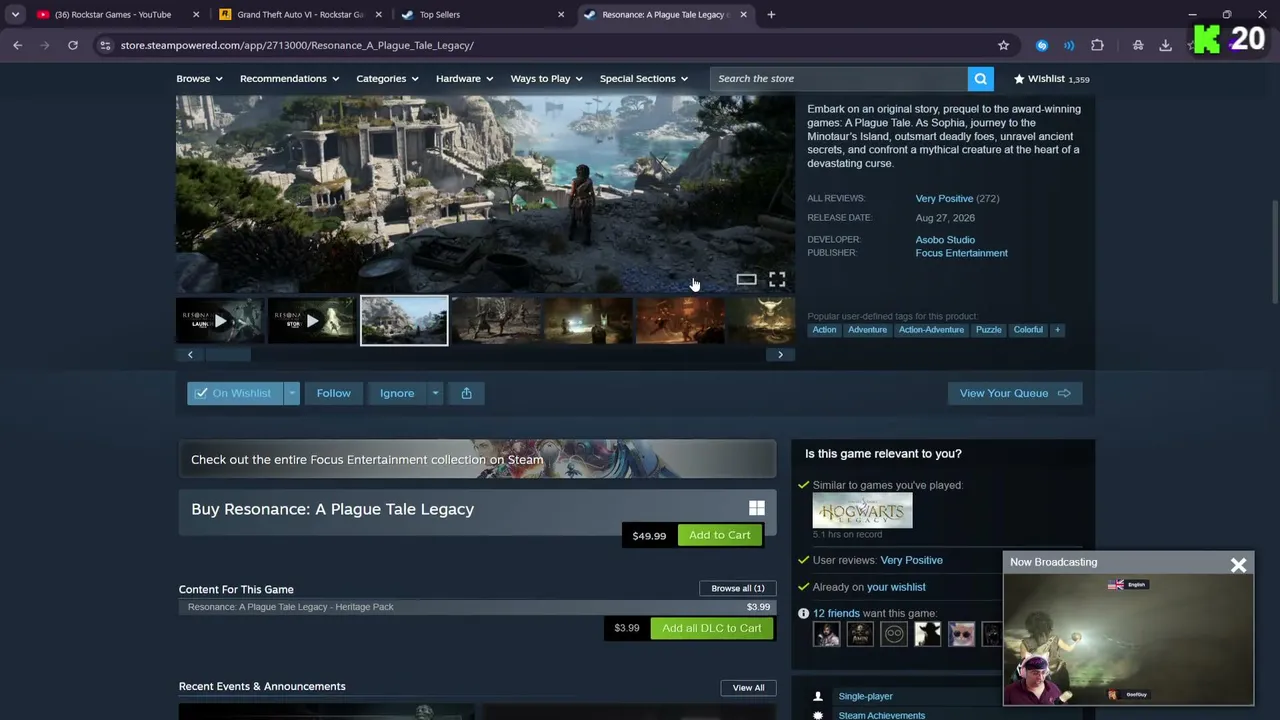
Task: Click the info icon beside 12 friends
Action: (x=803, y=613)
